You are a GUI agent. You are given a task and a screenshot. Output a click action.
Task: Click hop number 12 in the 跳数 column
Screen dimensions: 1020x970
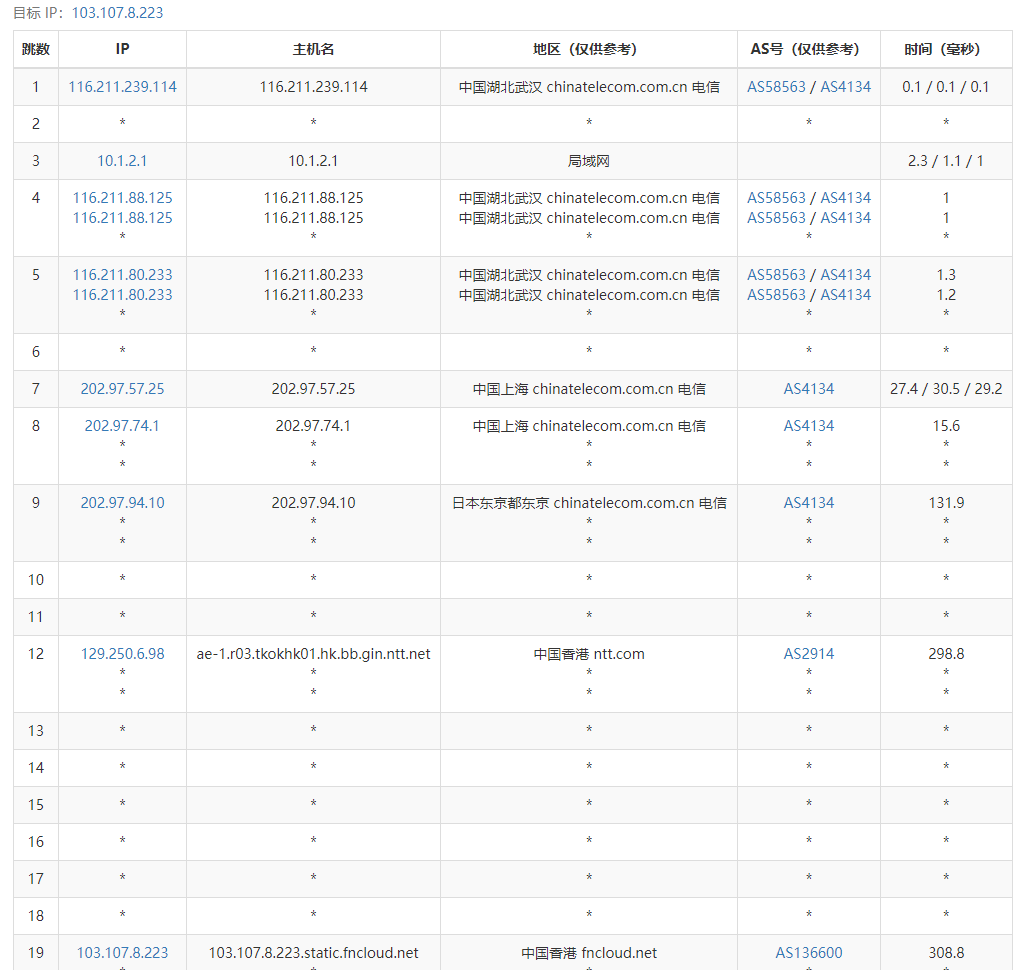point(36,653)
